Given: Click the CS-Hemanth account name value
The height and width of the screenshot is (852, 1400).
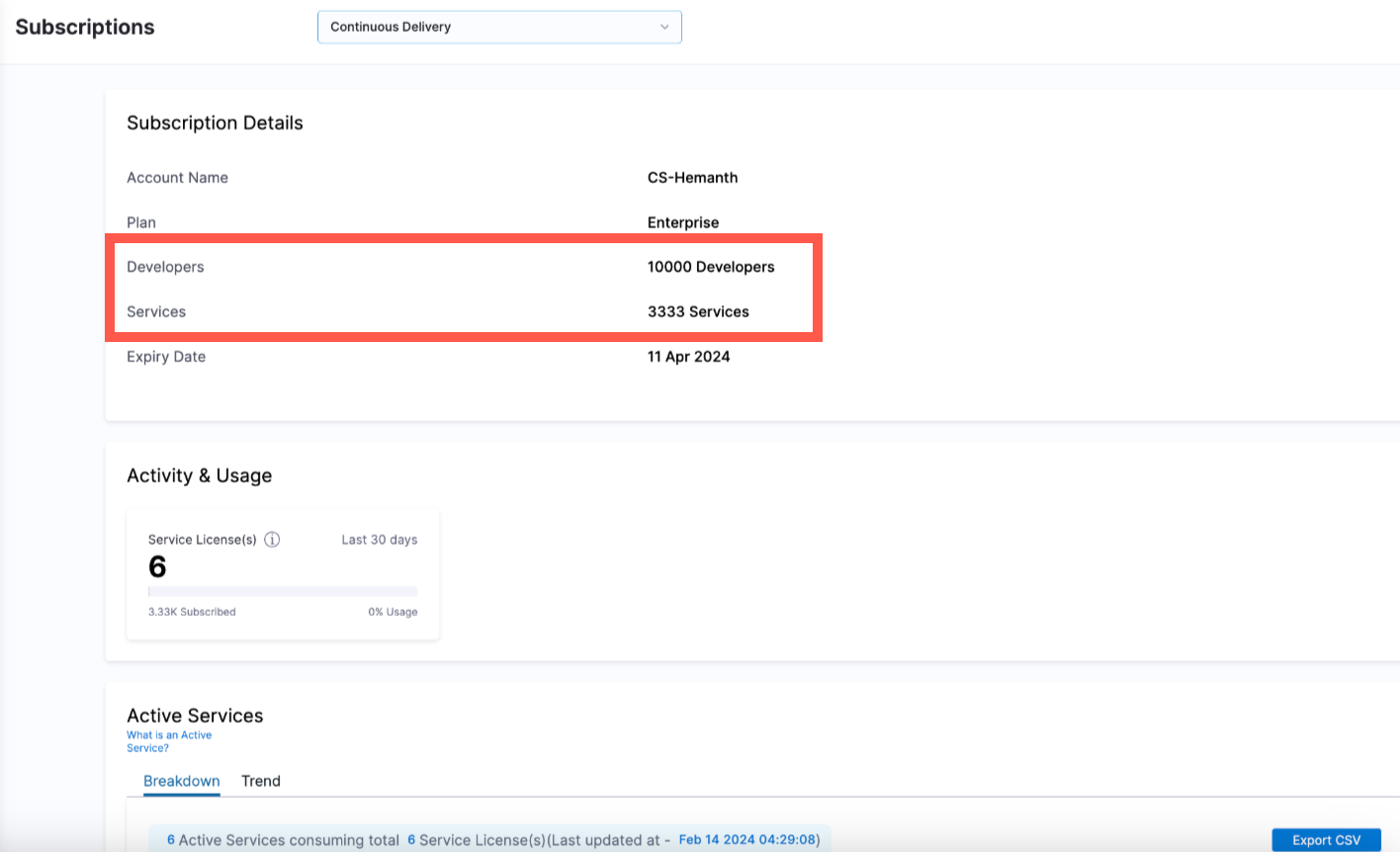Looking at the screenshot, I should (x=692, y=178).
